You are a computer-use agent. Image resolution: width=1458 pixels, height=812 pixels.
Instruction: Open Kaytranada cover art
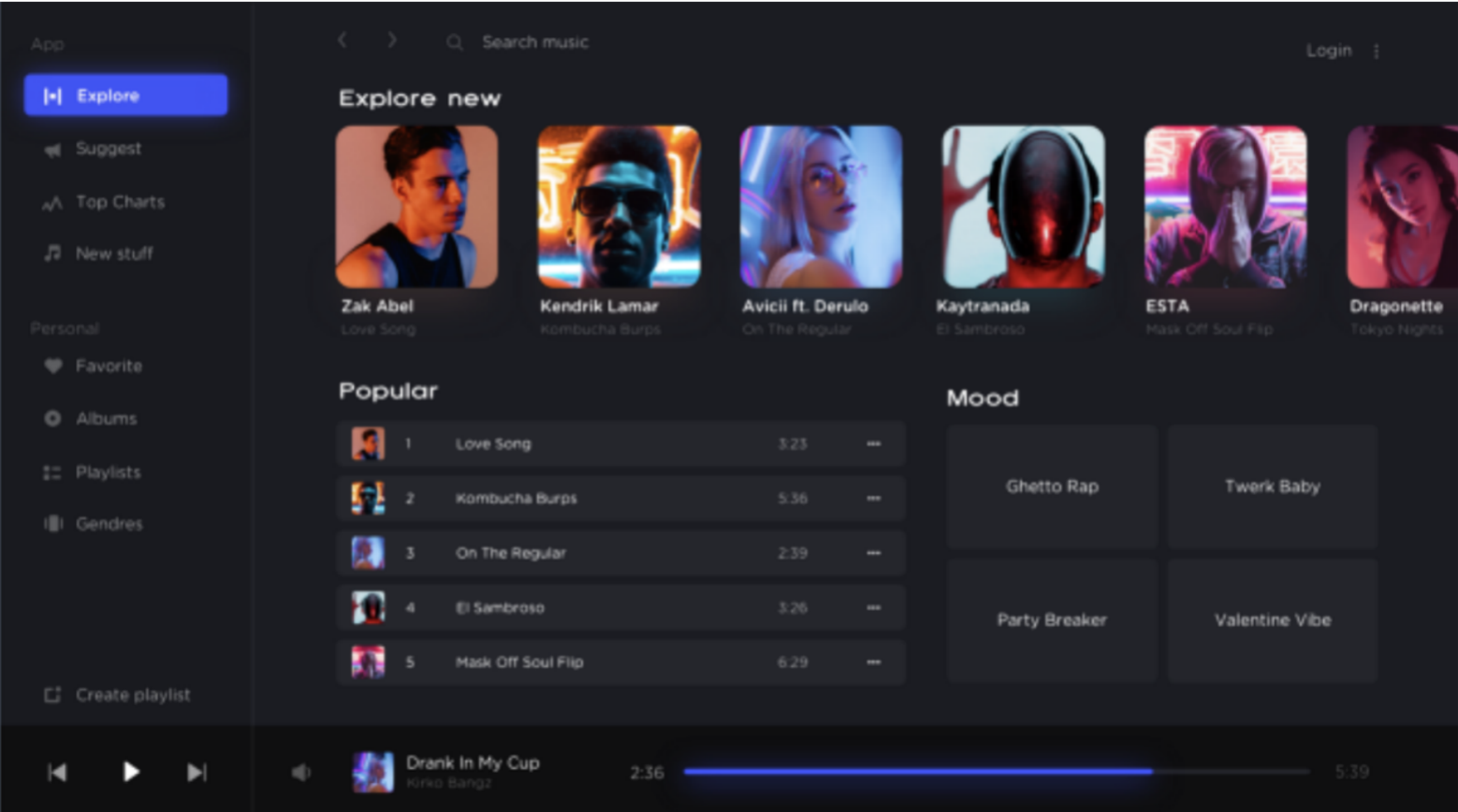pyautogui.click(x=1023, y=207)
